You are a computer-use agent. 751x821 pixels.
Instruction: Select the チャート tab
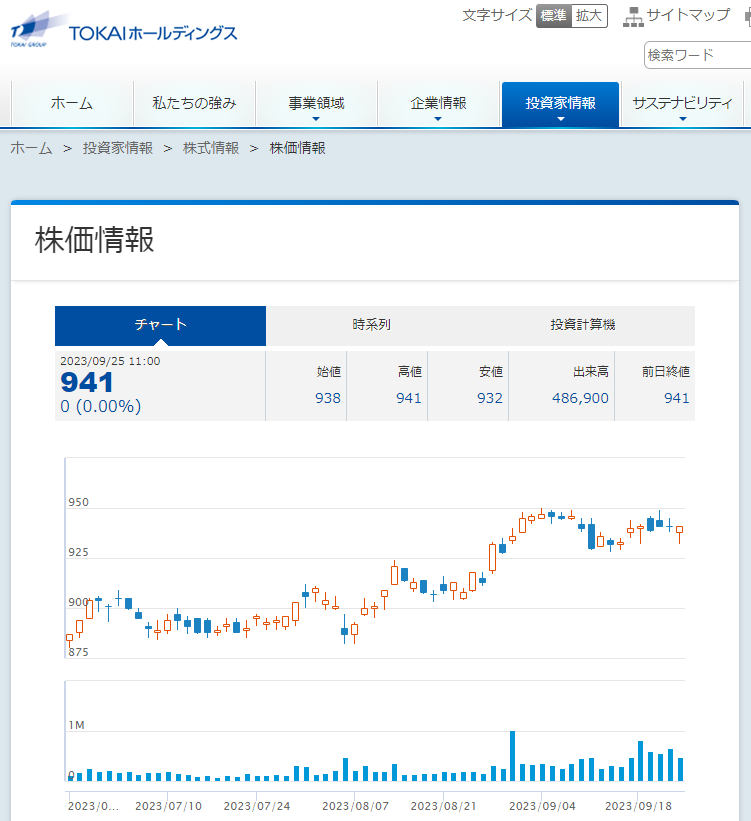point(160,325)
